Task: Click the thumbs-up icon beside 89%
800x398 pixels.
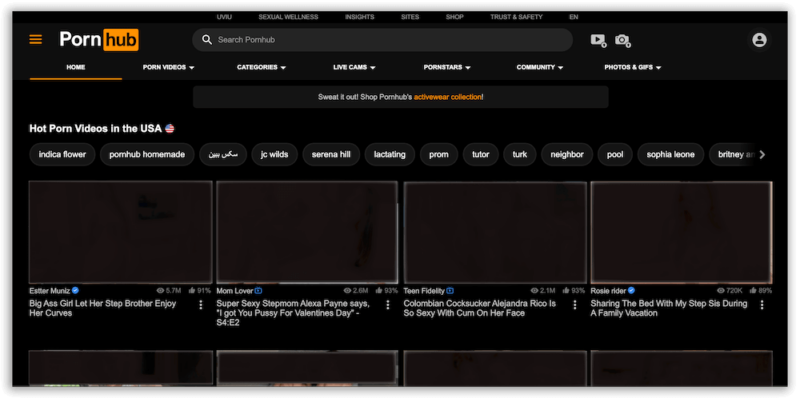Action: point(753,290)
